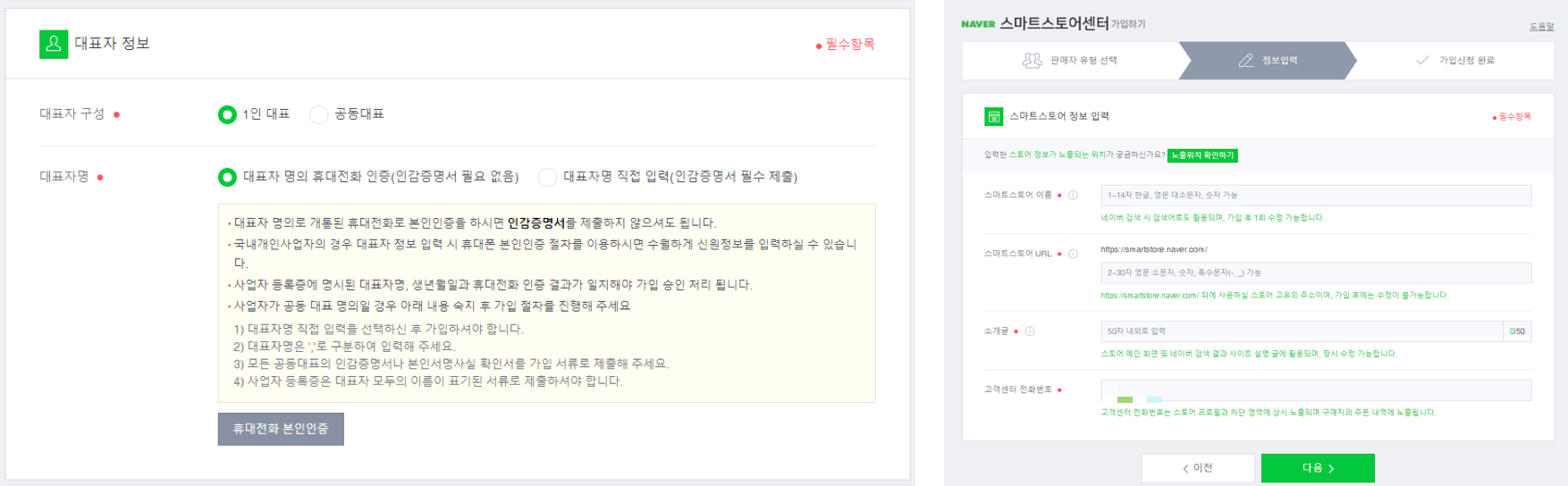Choose 대표자명 직접 입력 radio option
Viewport: 1568px width, 486px height.
547,177
